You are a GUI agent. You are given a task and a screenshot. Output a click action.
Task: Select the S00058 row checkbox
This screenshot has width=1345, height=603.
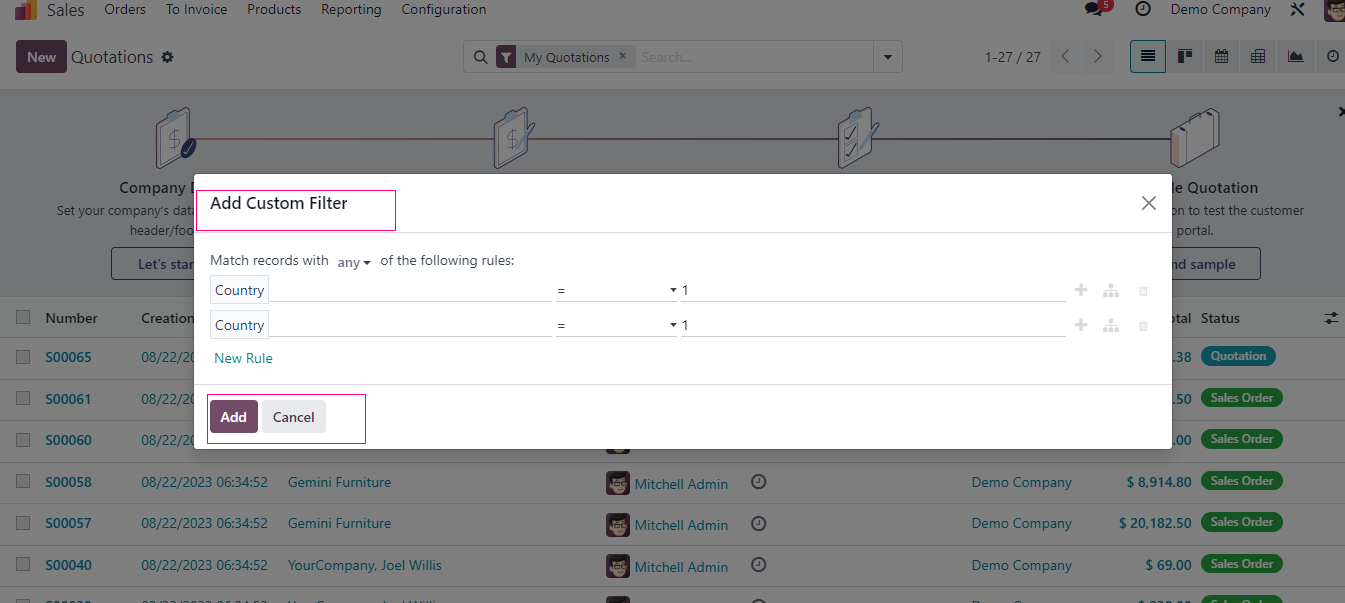click(x=23, y=482)
